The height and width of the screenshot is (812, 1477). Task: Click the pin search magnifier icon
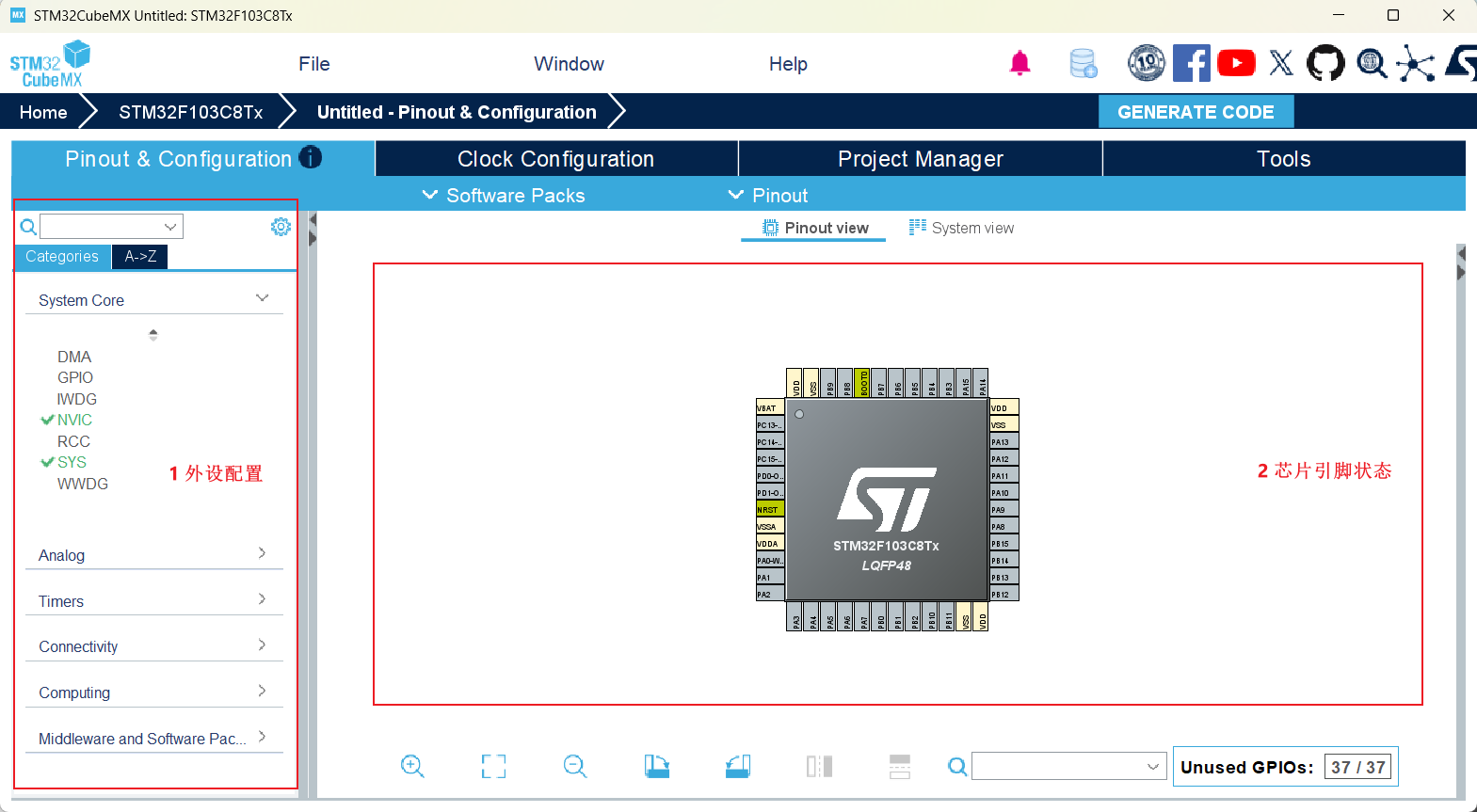[x=957, y=766]
